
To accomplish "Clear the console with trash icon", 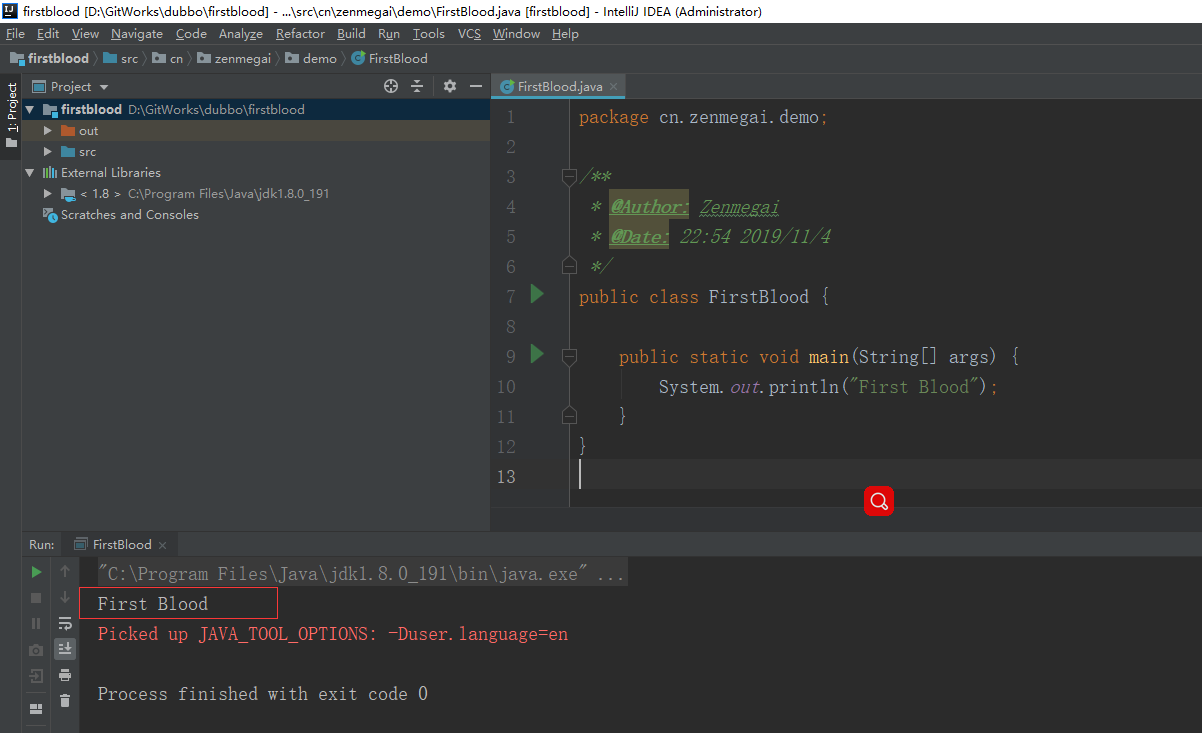I will click(65, 701).
